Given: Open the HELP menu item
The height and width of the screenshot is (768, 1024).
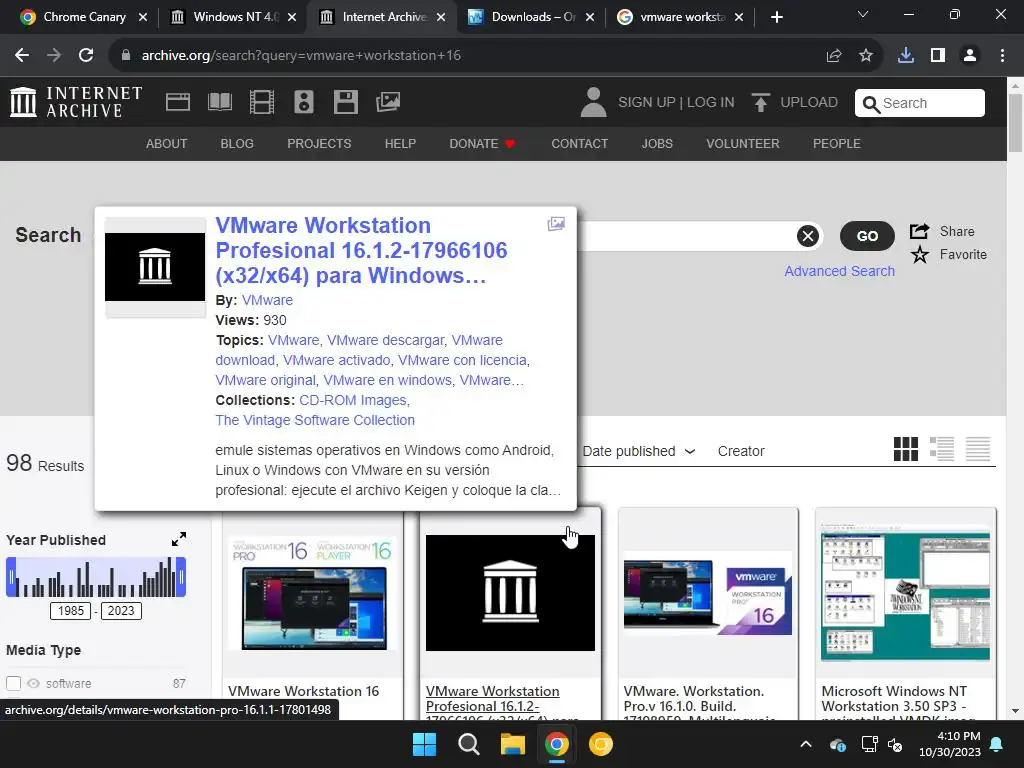Looking at the screenshot, I should [400, 144].
